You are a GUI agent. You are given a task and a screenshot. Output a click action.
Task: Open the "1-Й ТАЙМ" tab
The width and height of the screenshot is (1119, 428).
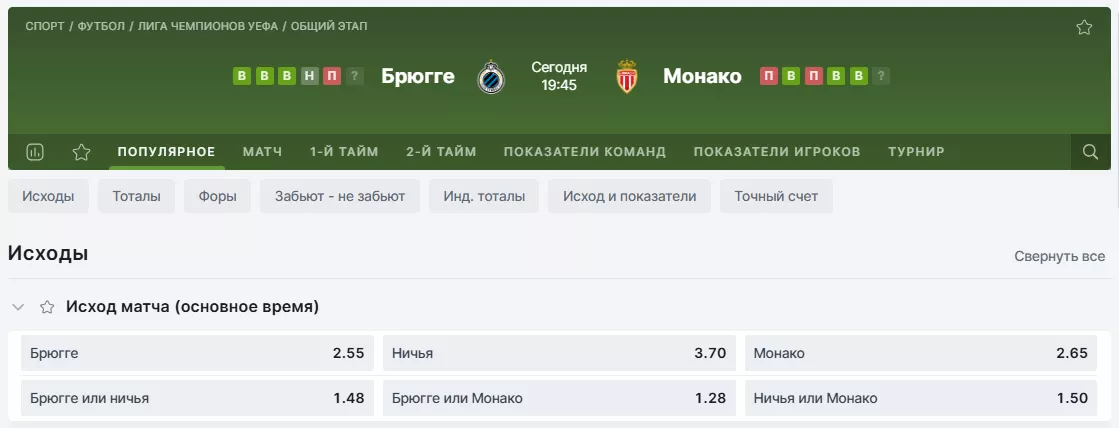click(344, 152)
